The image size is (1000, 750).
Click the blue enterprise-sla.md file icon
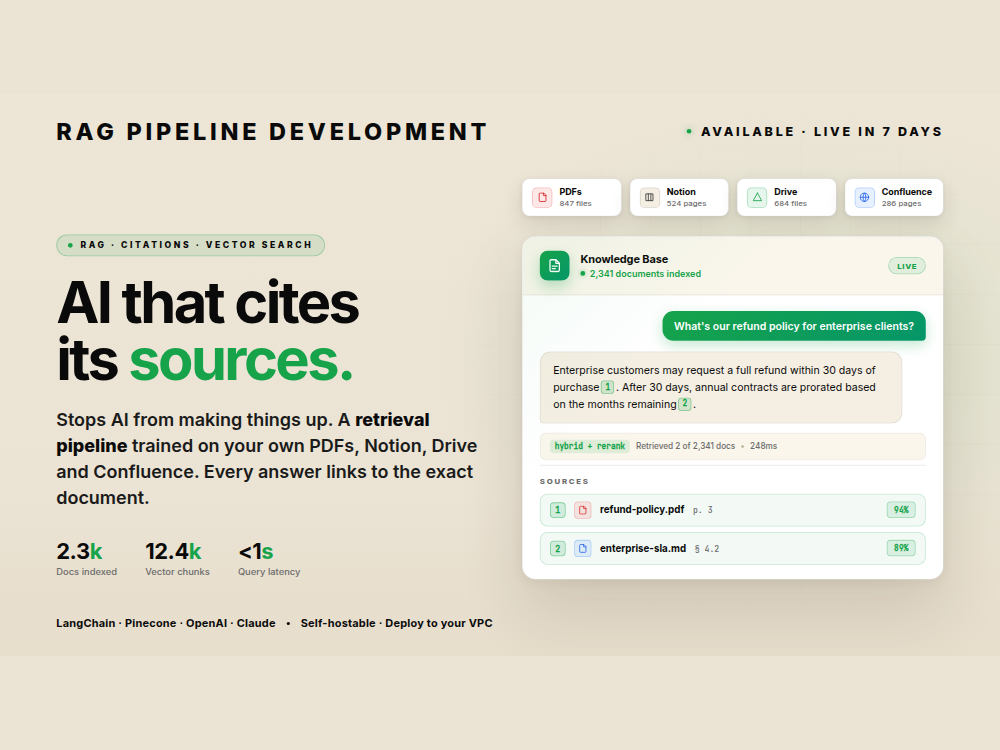coord(582,548)
